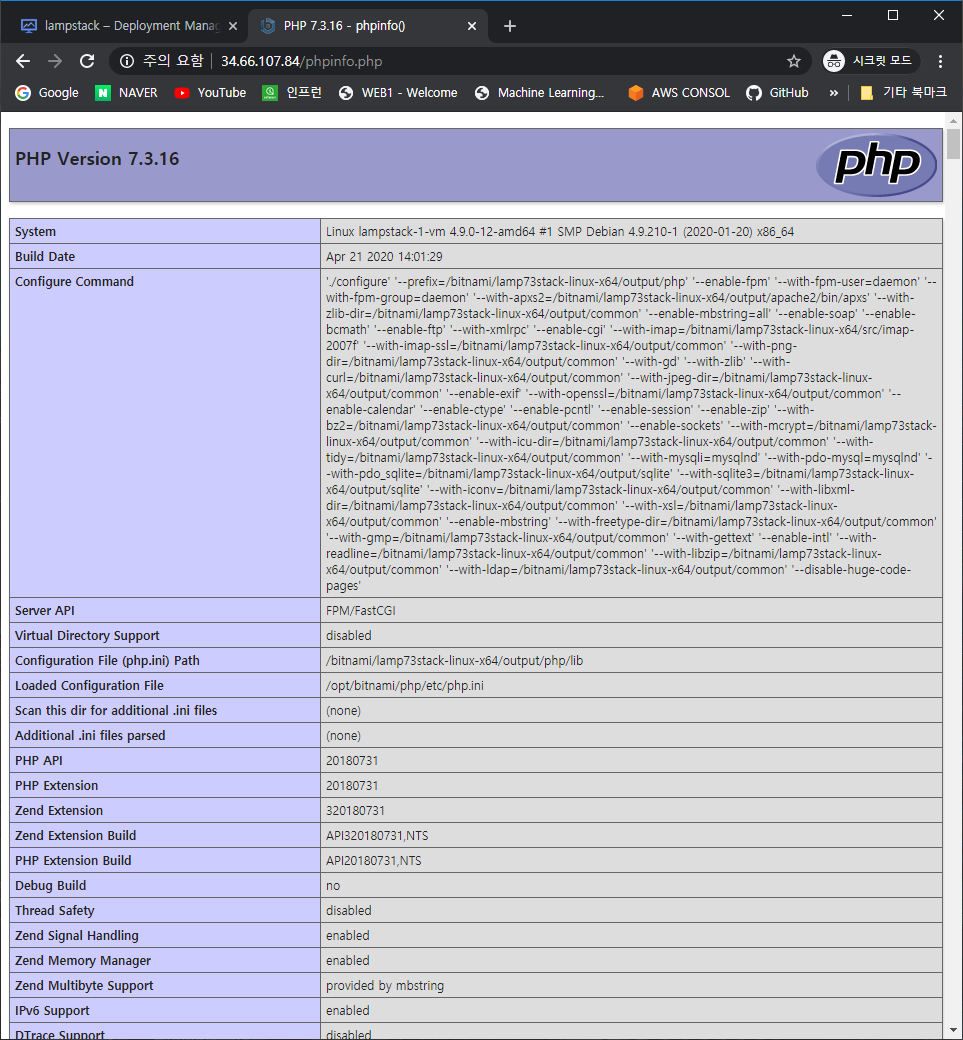Click the IPv6 Support label

click(x=52, y=1011)
